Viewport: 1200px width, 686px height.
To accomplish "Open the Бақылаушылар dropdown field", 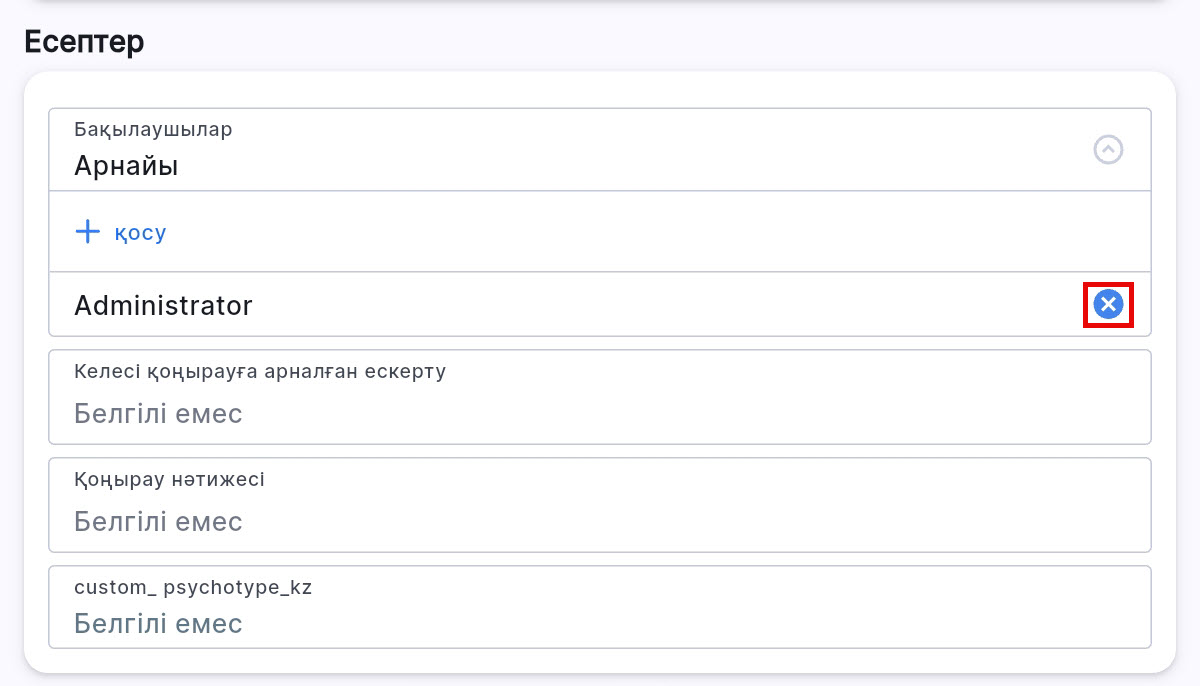I will 600,150.
